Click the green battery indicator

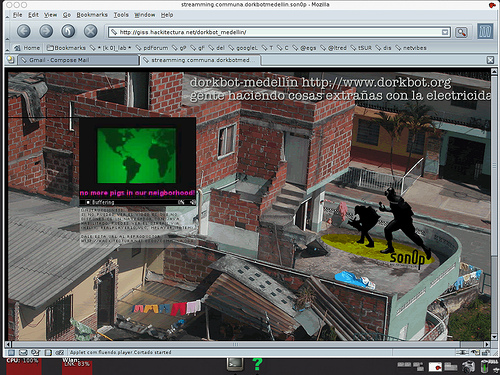coord(485,367)
